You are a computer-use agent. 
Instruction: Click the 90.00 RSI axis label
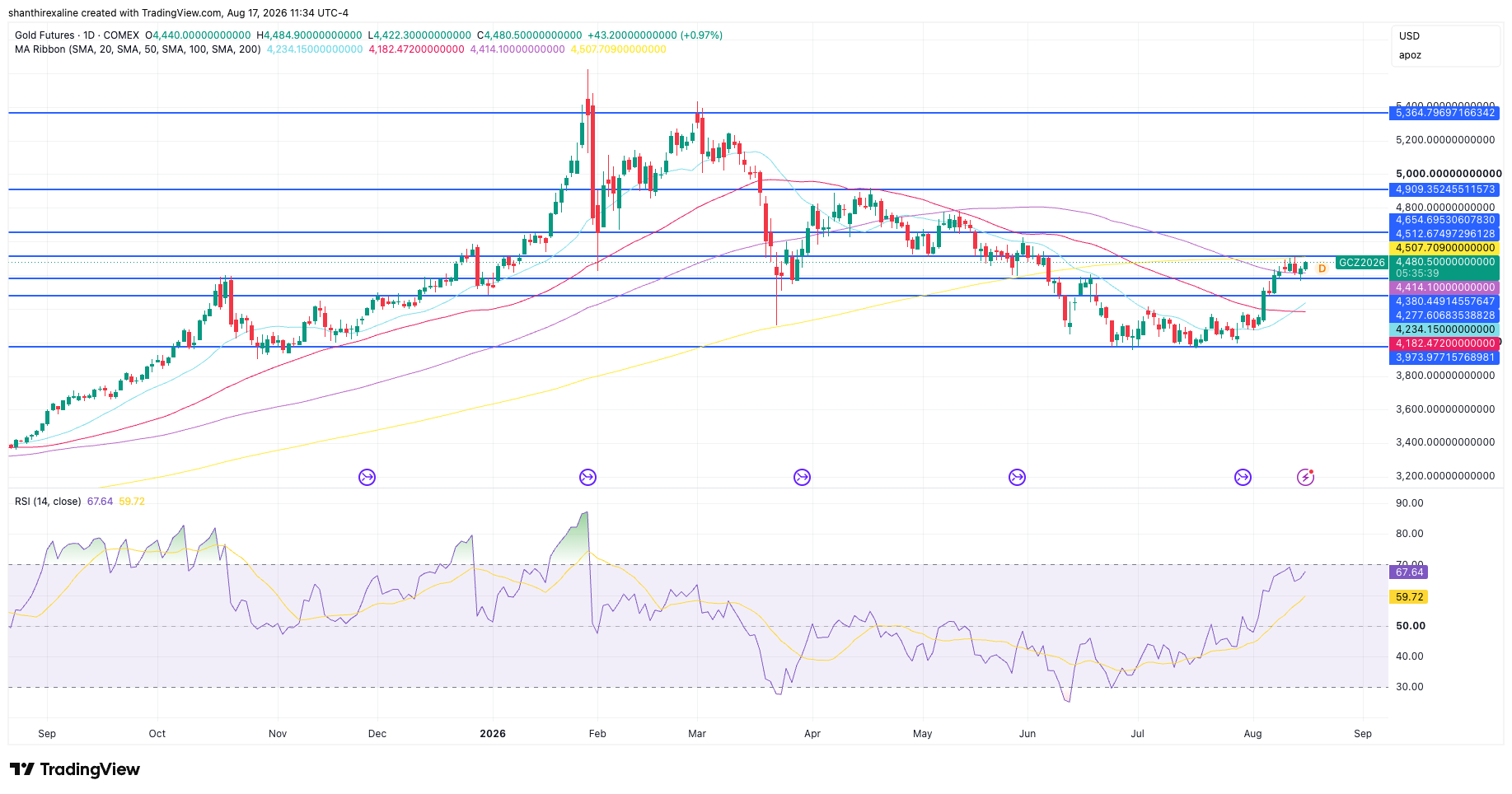[1410, 503]
